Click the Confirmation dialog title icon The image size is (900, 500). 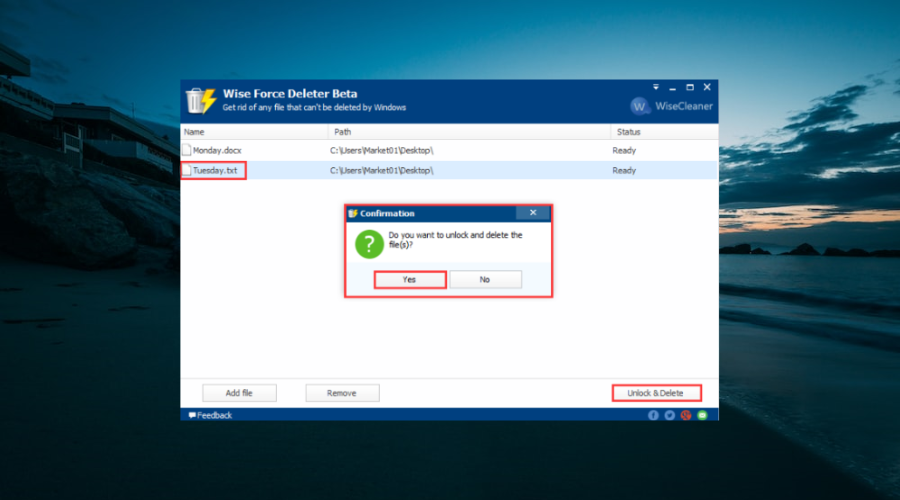(353, 213)
